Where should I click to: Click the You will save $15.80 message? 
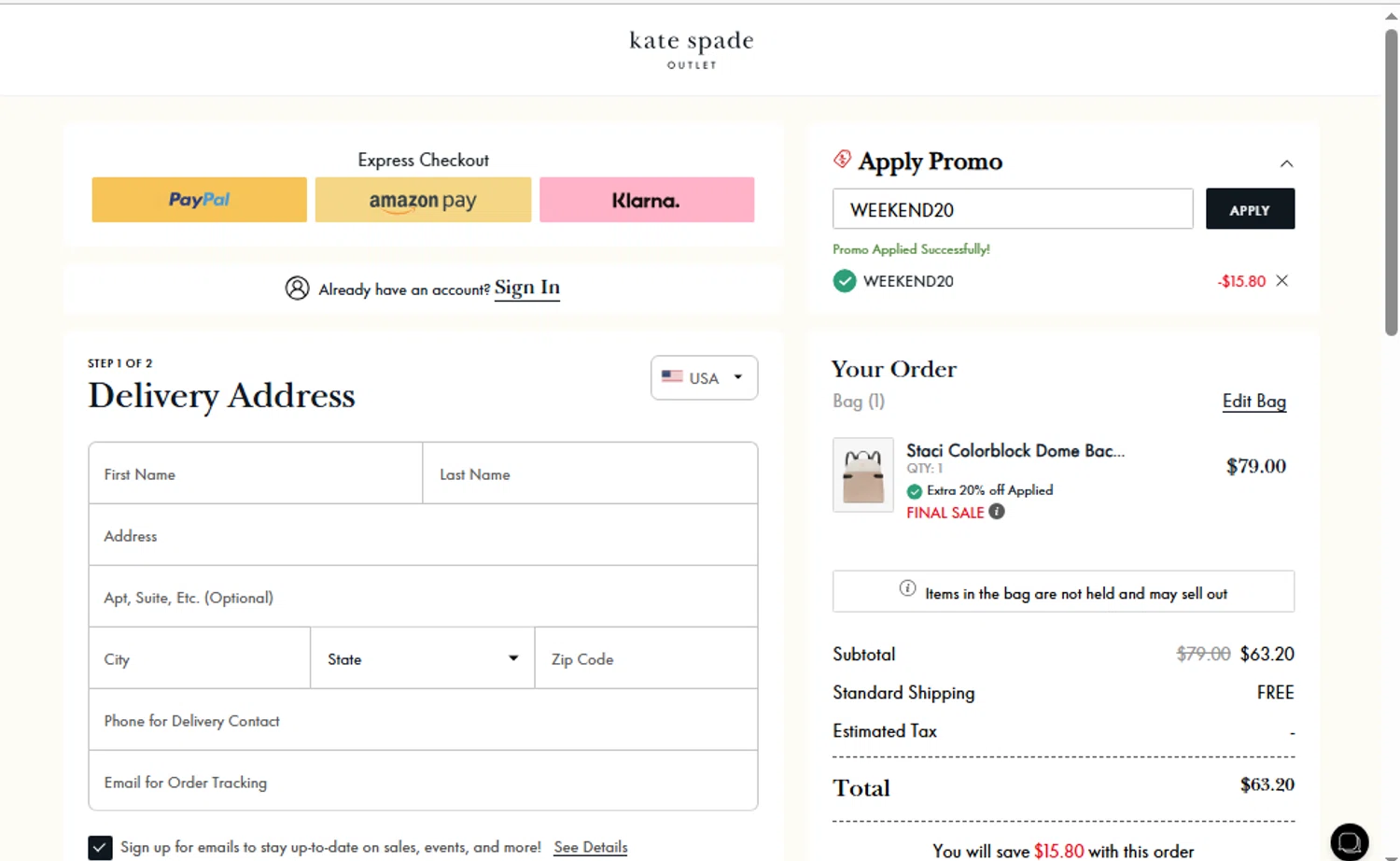1063,851
